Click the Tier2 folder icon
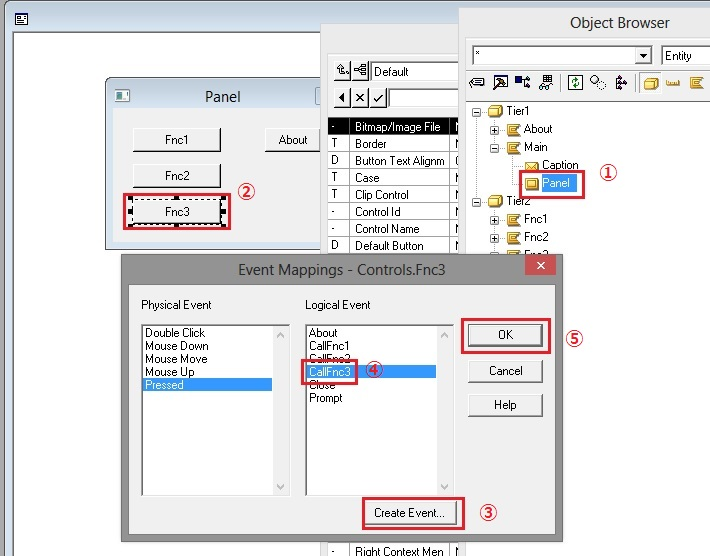Screen dimensions: 710x556 point(495,201)
